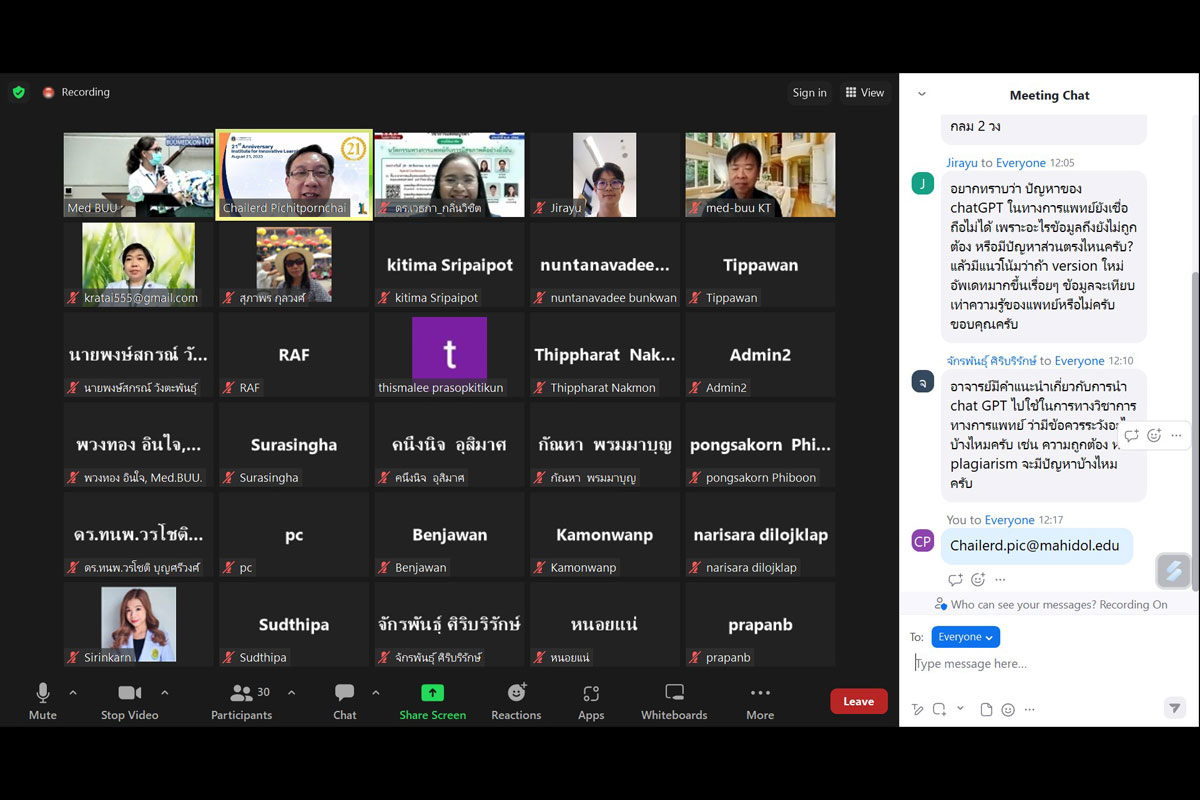This screenshot has width=1200, height=800.
Task: Open the emoji picker in chat composer
Action: pyautogui.click(x=1008, y=709)
